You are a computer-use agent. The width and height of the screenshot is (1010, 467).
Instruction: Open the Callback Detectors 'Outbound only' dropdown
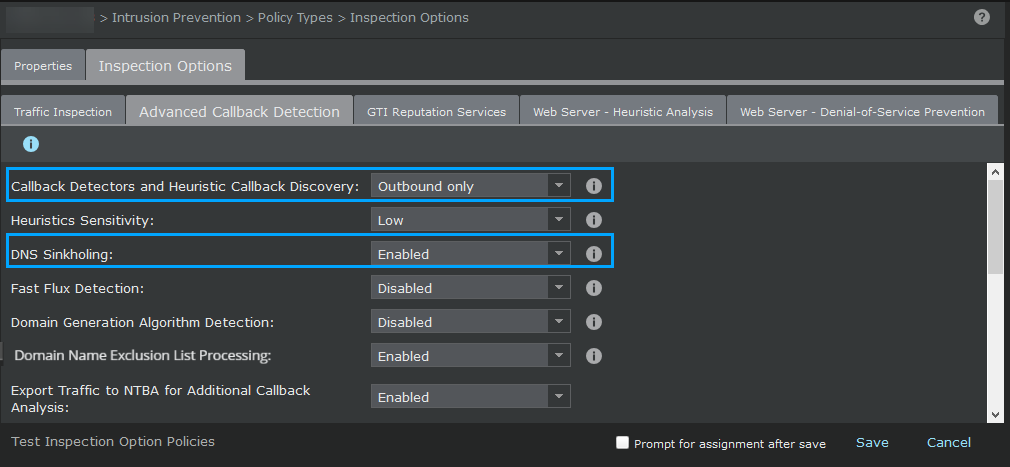point(471,186)
